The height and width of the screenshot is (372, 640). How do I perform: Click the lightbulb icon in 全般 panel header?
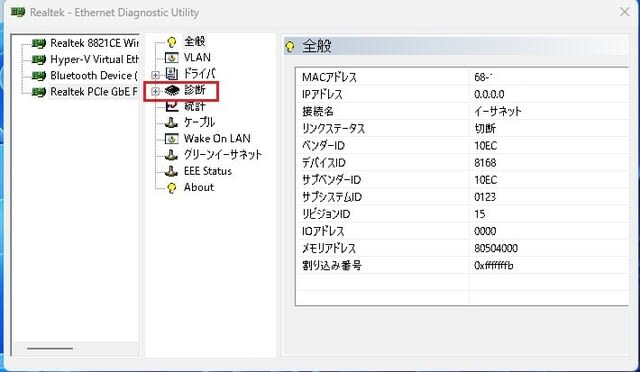coord(290,47)
